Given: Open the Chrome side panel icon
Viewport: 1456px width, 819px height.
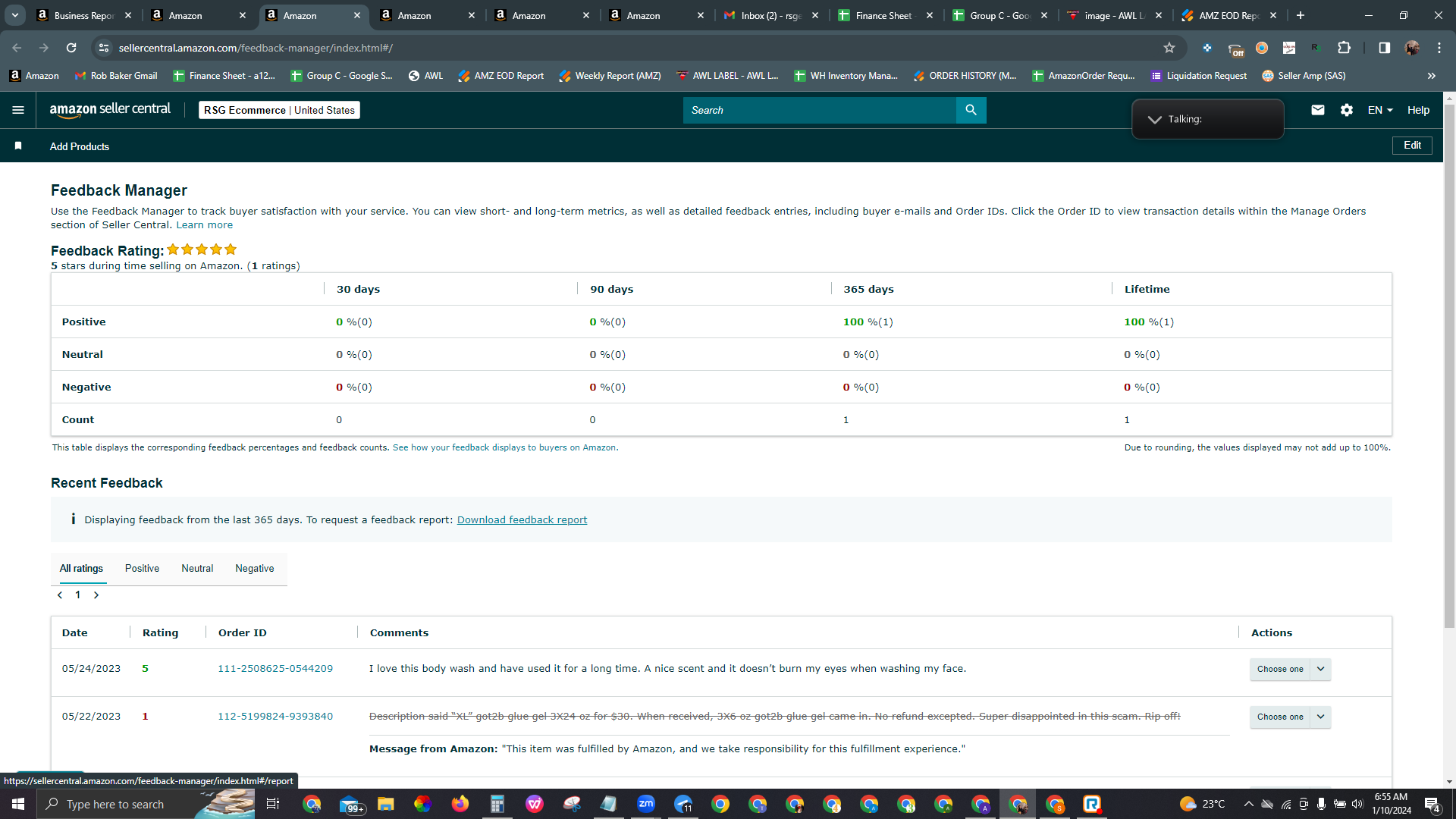Looking at the screenshot, I should pyautogui.click(x=1384, y=48).
